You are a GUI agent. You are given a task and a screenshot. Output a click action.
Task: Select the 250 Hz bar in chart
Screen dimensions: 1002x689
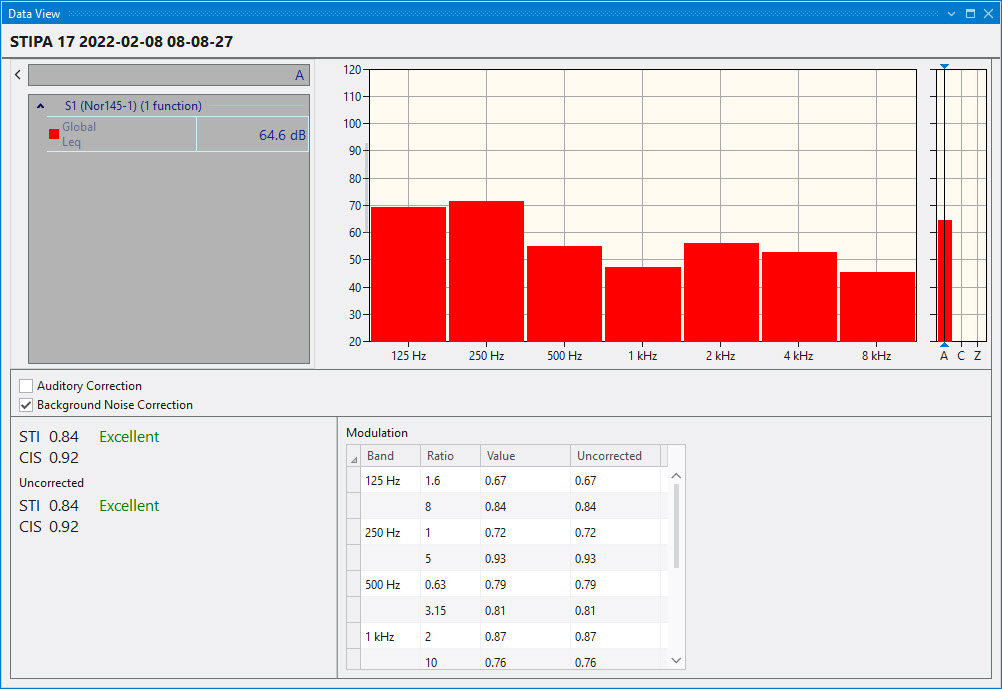point(486,270)
